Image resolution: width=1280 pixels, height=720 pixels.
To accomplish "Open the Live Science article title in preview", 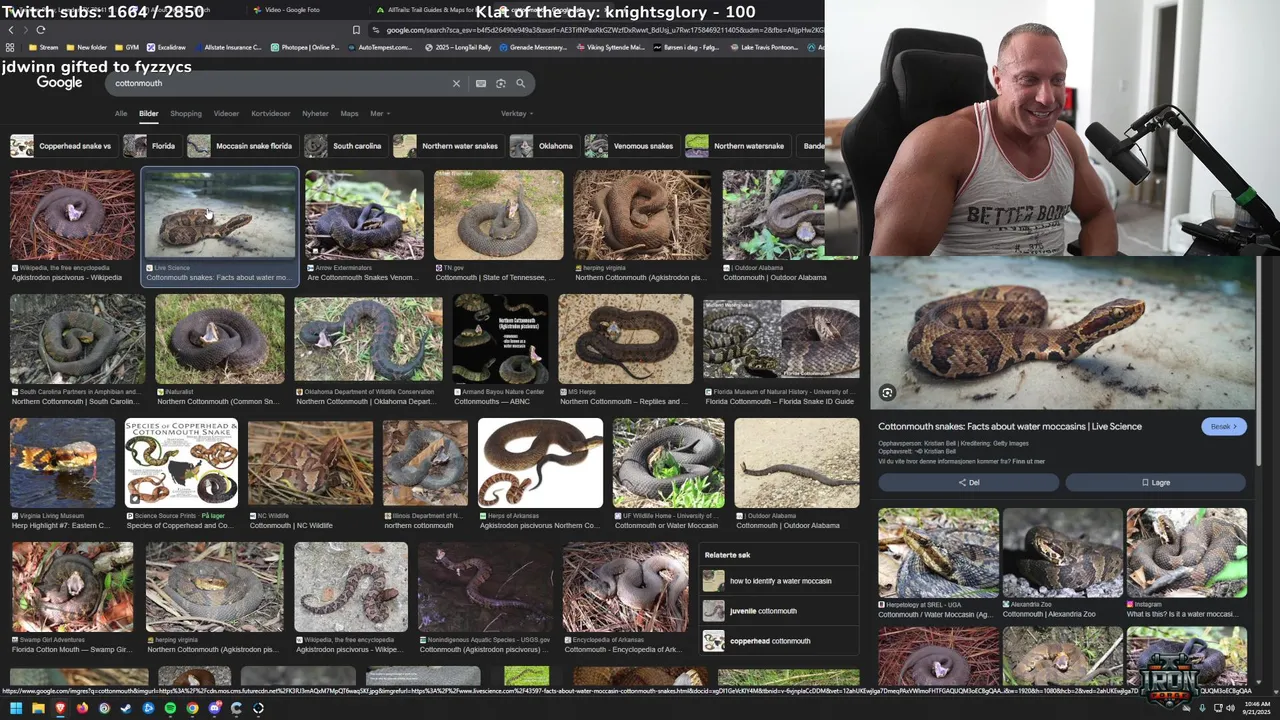I will [1010, 426].
